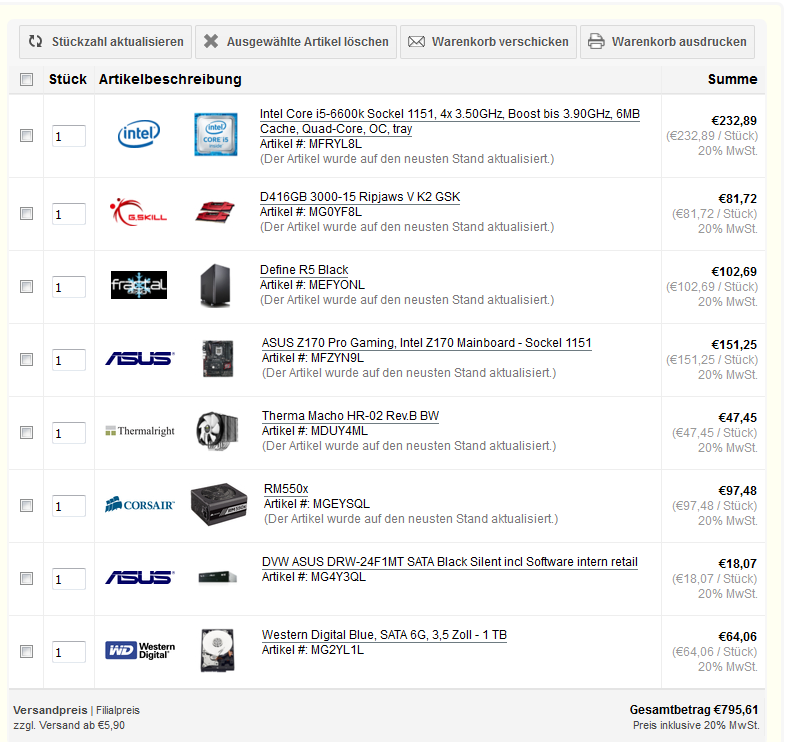The height and width of the screenshot is (742, 790).
Task: Check the Western Digital Blue row checkbox
Action: click(27, 652)
